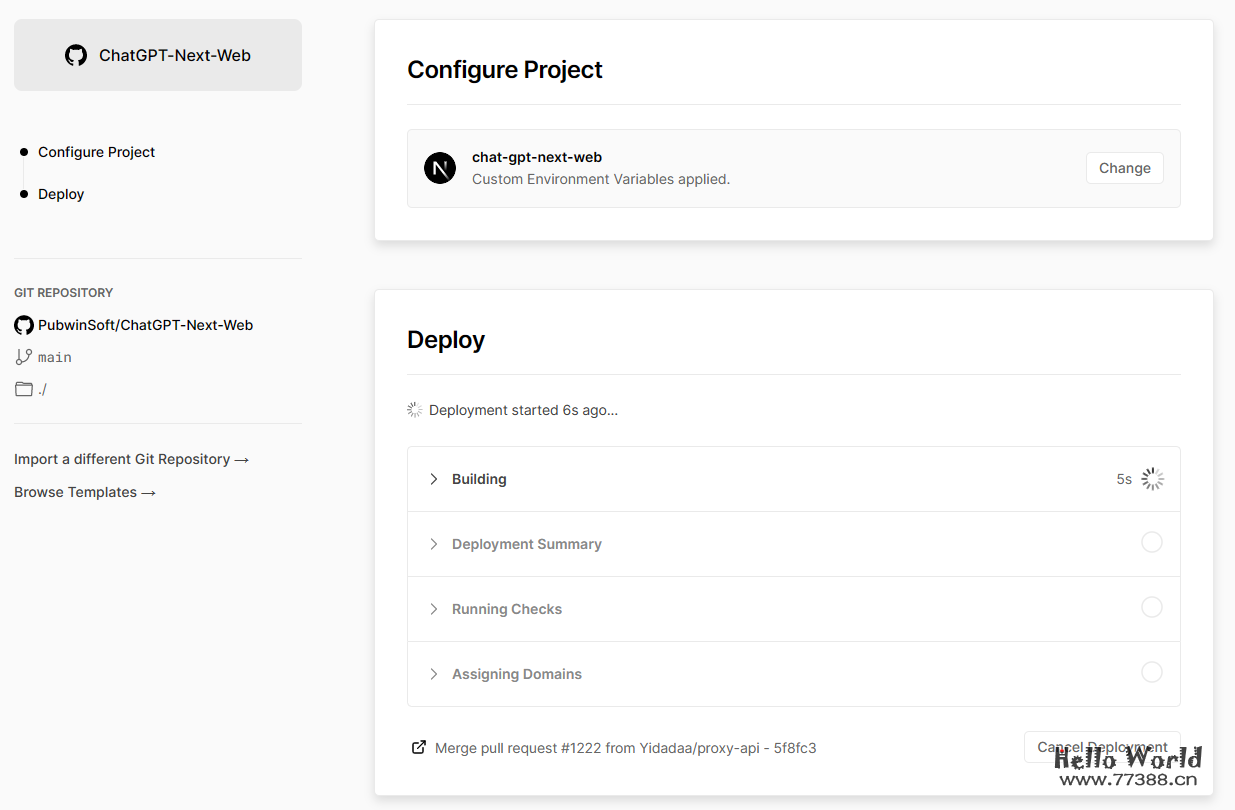1235x810 pixels.
Task: Click the folder icon for root directory
Action: tap(24, 389)
